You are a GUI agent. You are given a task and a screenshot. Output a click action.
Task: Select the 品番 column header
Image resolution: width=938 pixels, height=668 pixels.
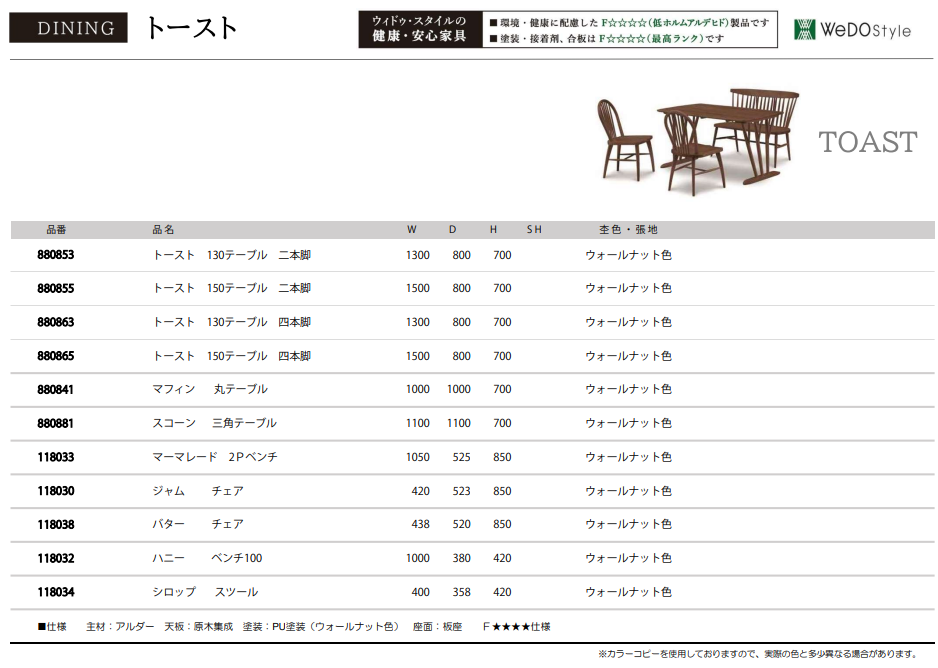[56, 230]
